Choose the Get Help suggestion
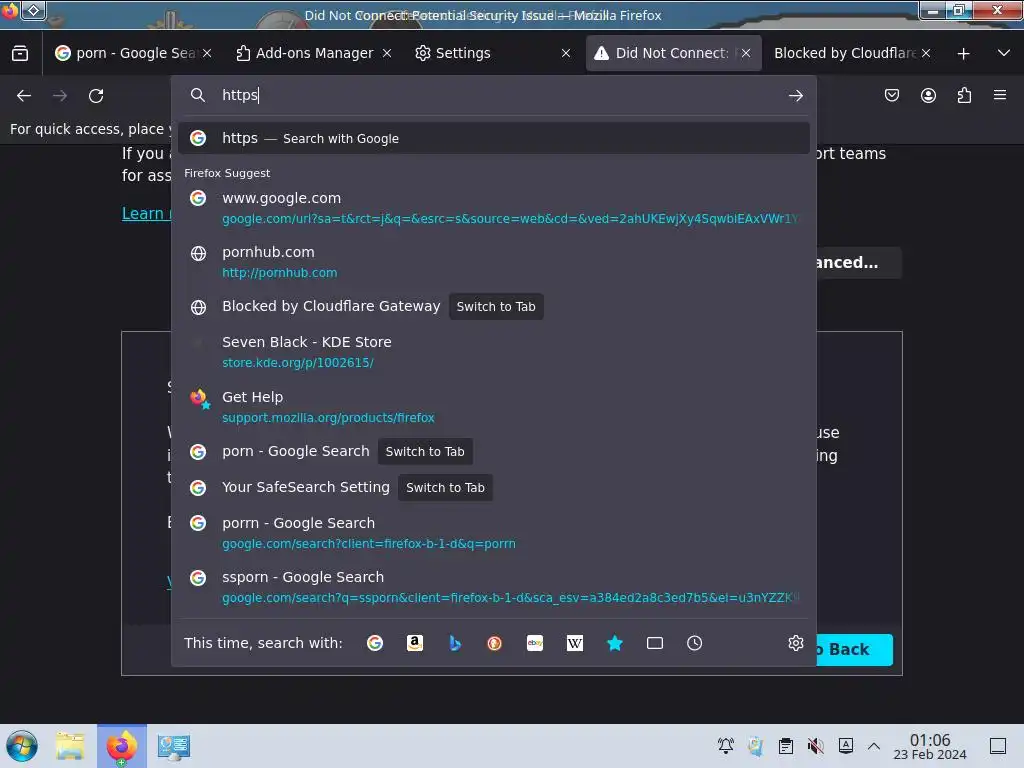The width and height of the screenshot is (1024, 768). [494, 407]
